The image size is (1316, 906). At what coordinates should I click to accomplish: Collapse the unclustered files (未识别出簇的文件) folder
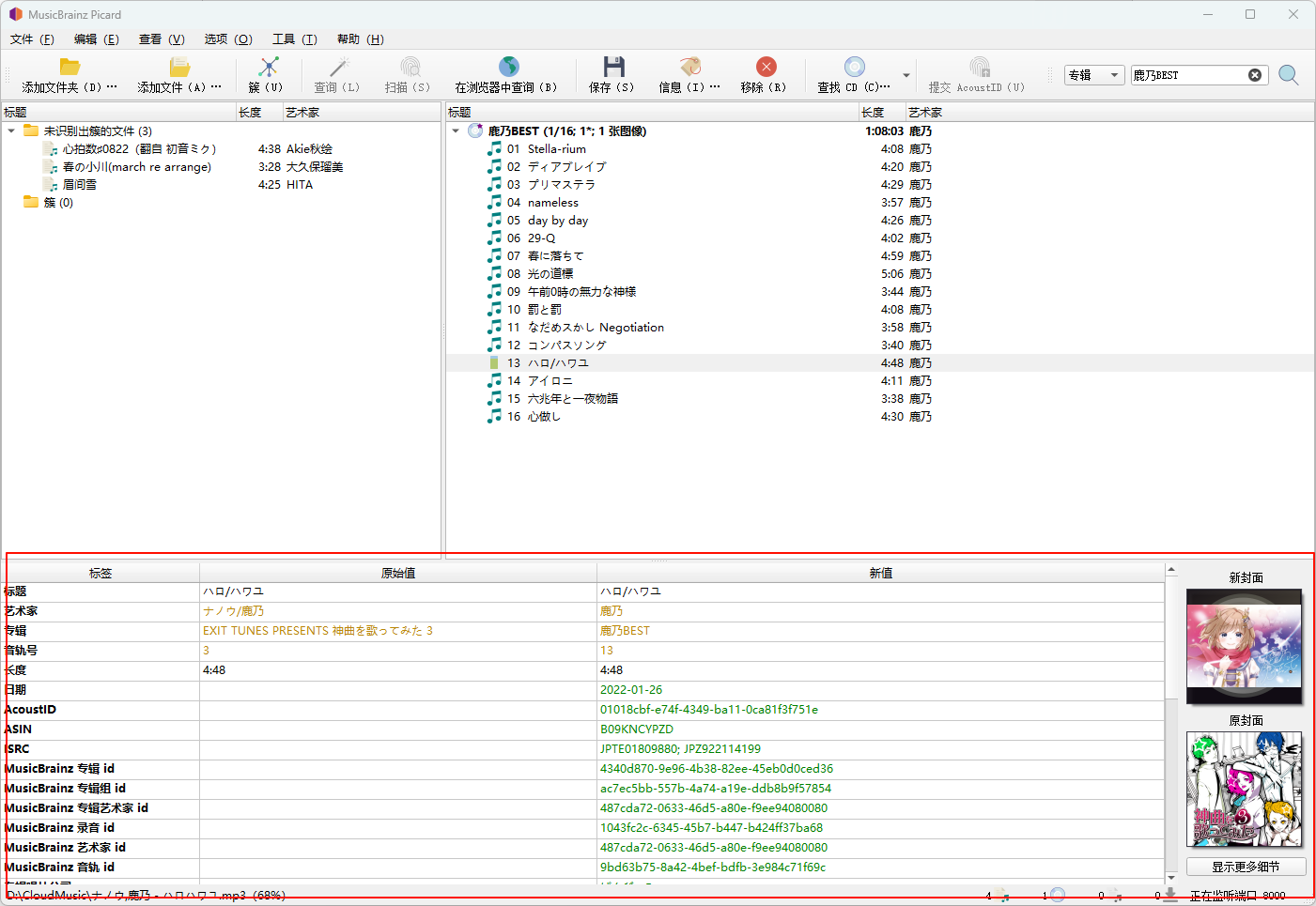tap(11, 131)
